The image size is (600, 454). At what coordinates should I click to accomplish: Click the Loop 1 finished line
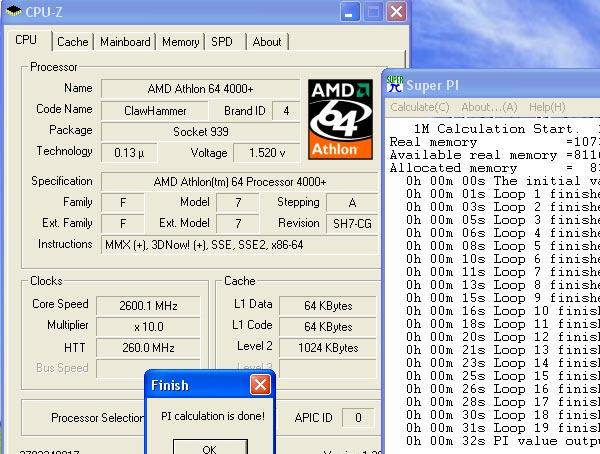tap(503, 194)
